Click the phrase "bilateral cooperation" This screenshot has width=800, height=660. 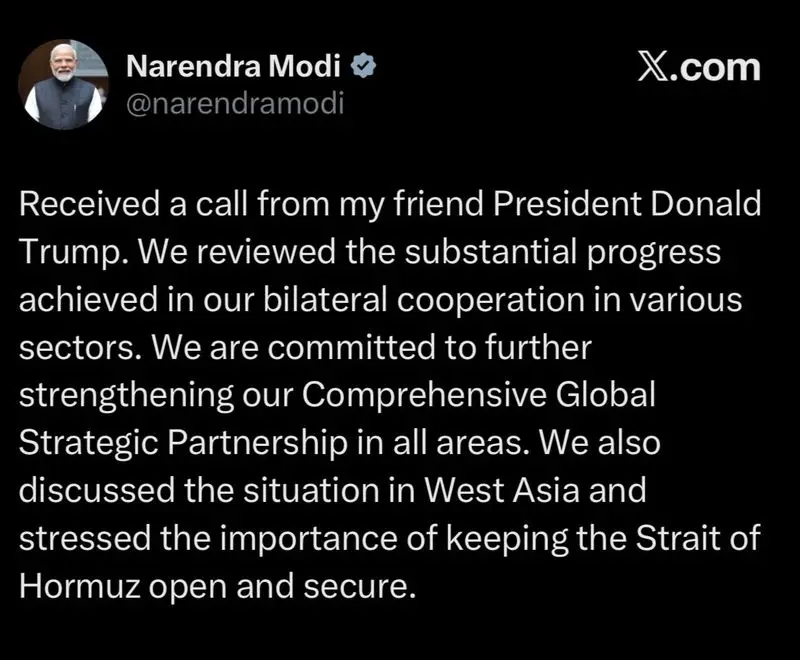tap(395, 300)
